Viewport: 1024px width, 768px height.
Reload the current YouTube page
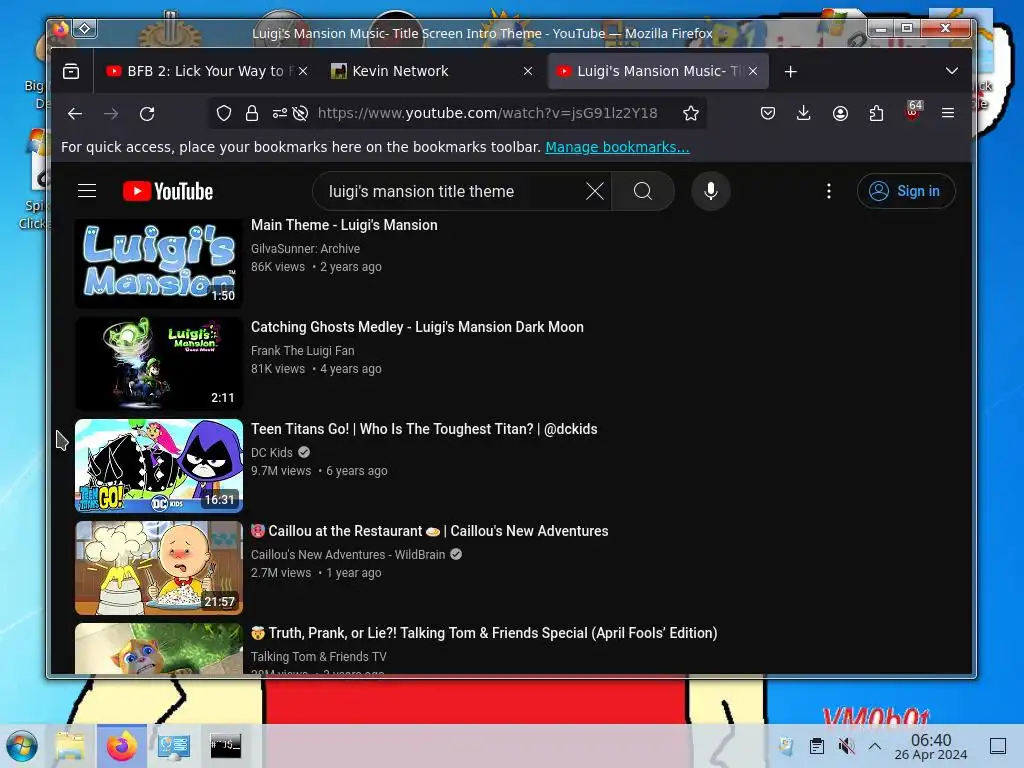147,114
